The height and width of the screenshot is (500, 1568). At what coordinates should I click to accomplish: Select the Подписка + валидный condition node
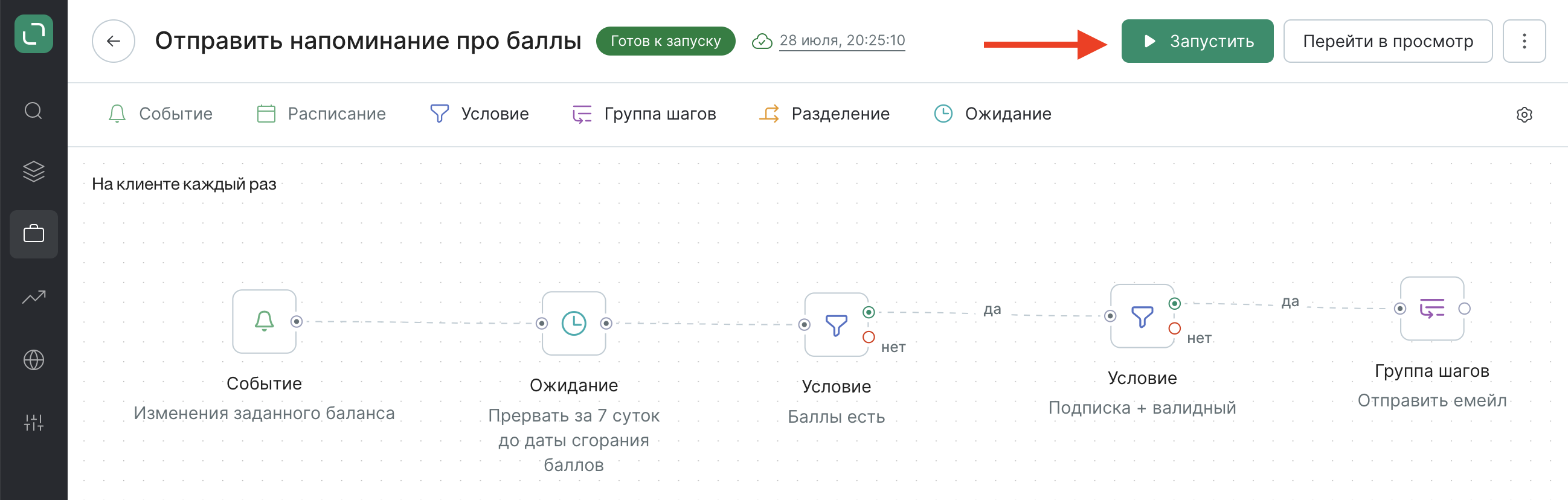pos(1142,316)
